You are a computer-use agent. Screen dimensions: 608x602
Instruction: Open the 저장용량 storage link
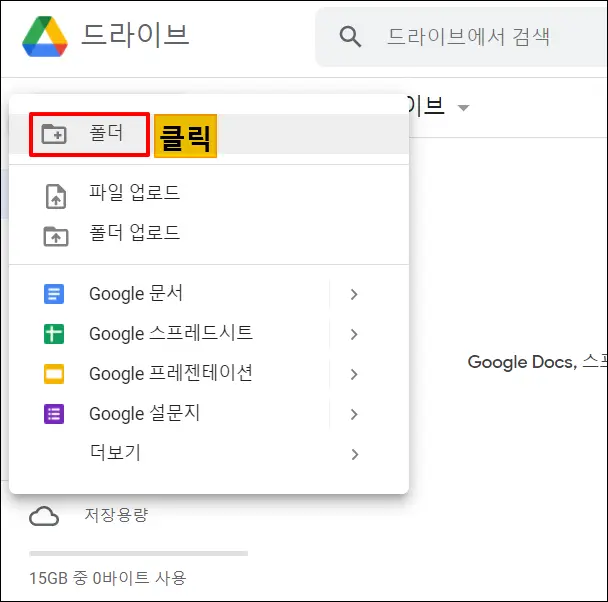(x=115, y=516)
